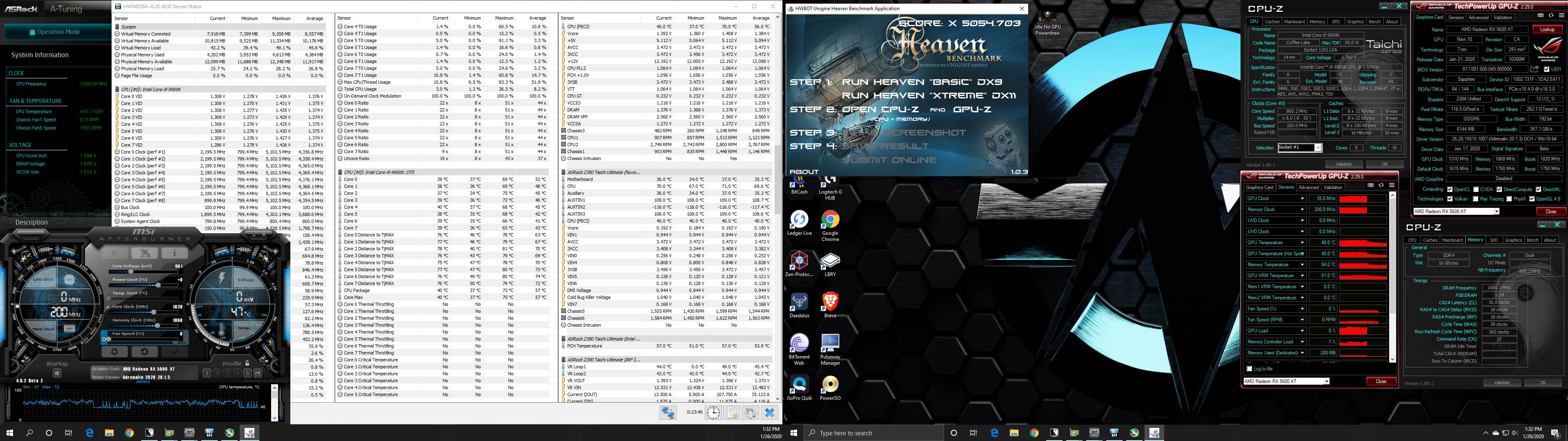This screenshot has width=1568, height=441.
Task: Click Validate button in upper CPU-Z
Action: pyautogui.click(x=1343, y=164)
